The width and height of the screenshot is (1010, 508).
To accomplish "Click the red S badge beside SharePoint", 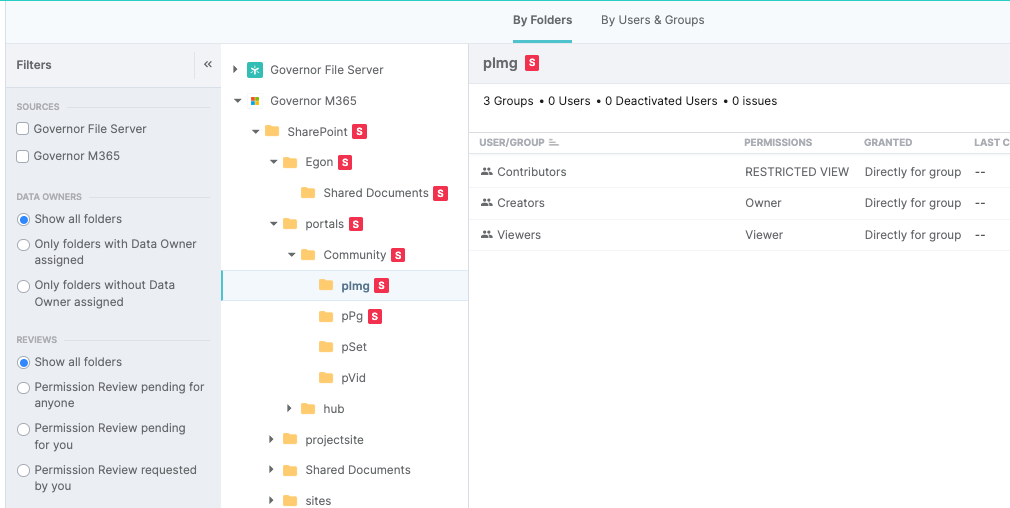I will pyautogui.click(x=359, y=132).
